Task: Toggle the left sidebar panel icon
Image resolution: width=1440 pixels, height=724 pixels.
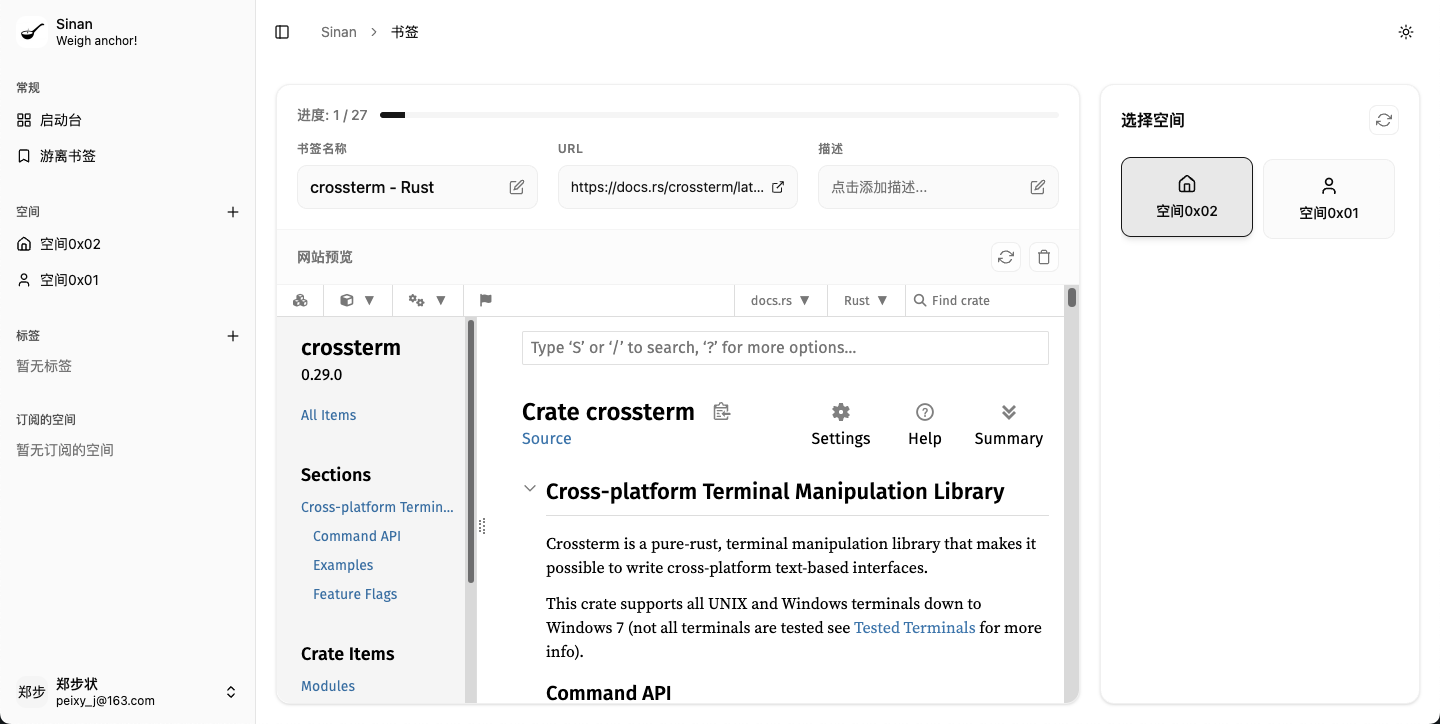Action: tap(282, 32)
